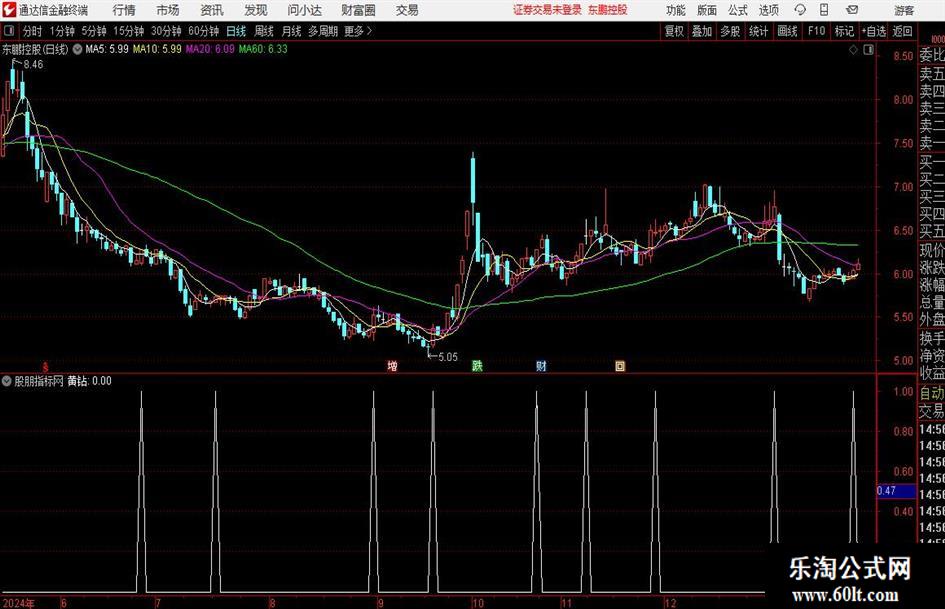This screenshot has width=945, height=609.
Task: Open the 选项 menu
Action: click(x=768, y=10)
